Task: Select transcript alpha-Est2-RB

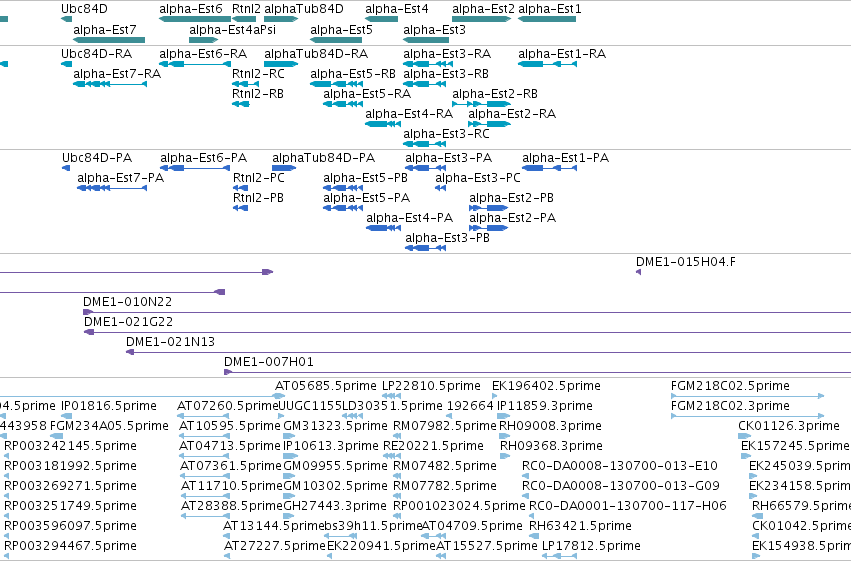Action: coord(481,104)
